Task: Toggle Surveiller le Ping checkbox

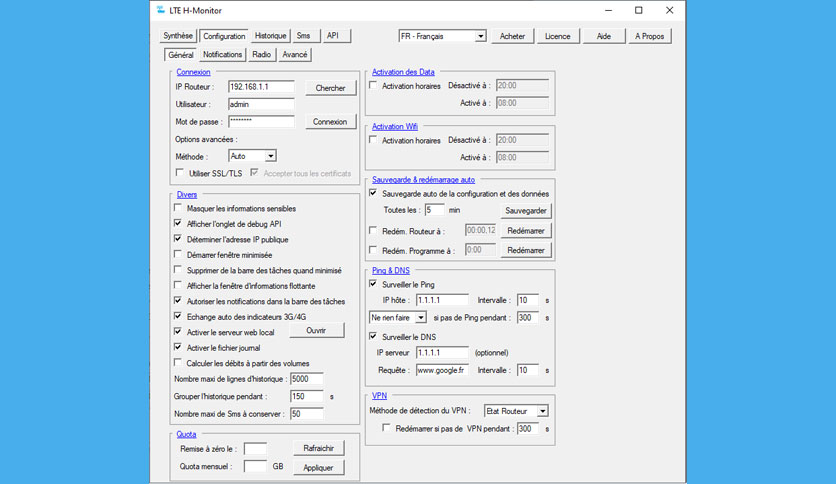Action: pos(373,284)
